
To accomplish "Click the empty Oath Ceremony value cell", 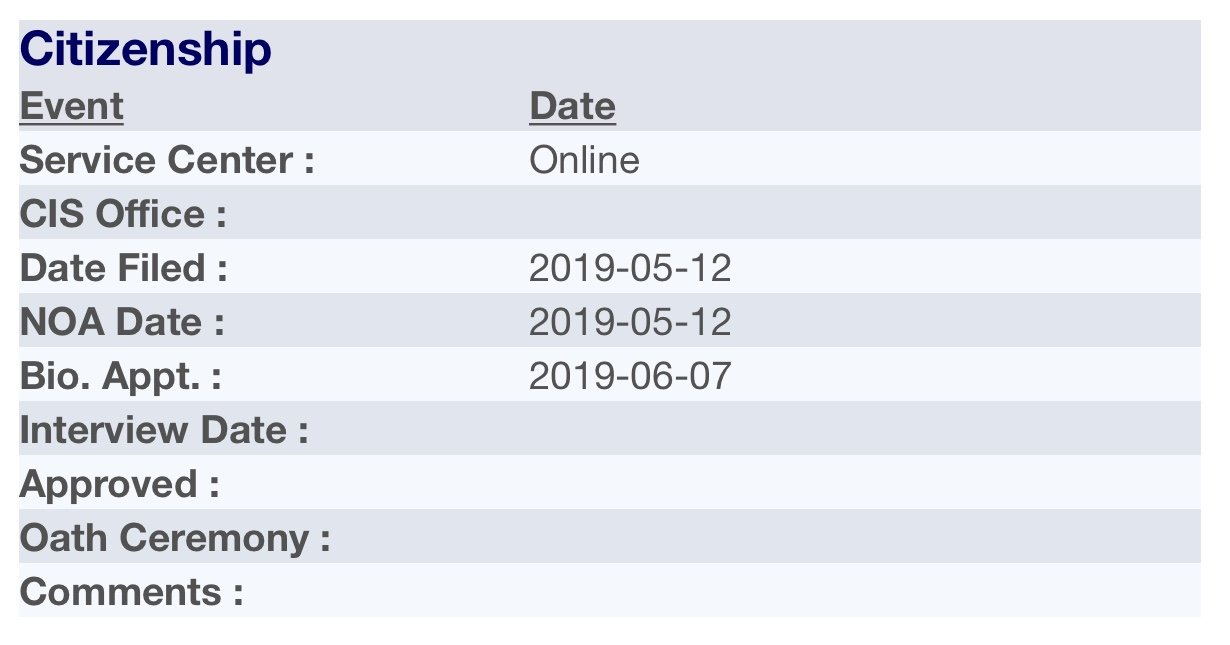I will tap(864, 536).
